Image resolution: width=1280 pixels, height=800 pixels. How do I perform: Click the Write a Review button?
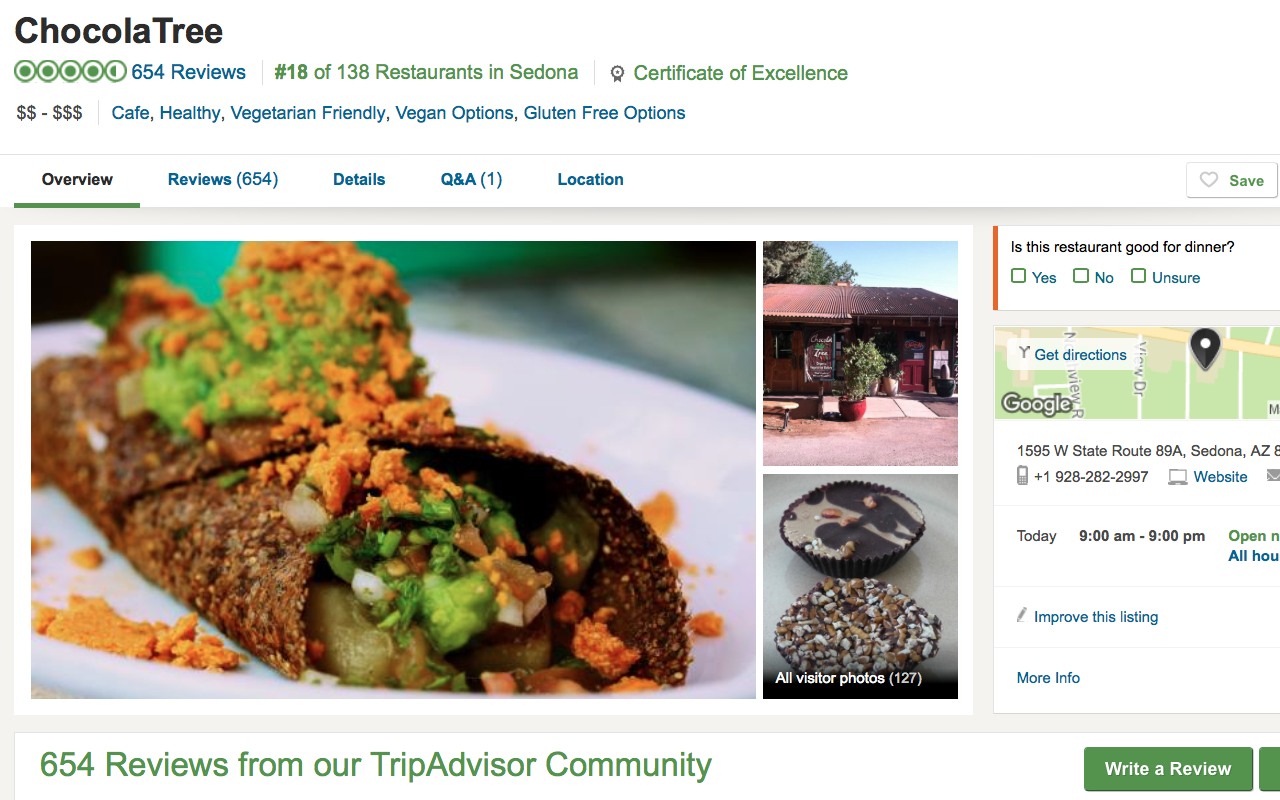(1168, 769)
